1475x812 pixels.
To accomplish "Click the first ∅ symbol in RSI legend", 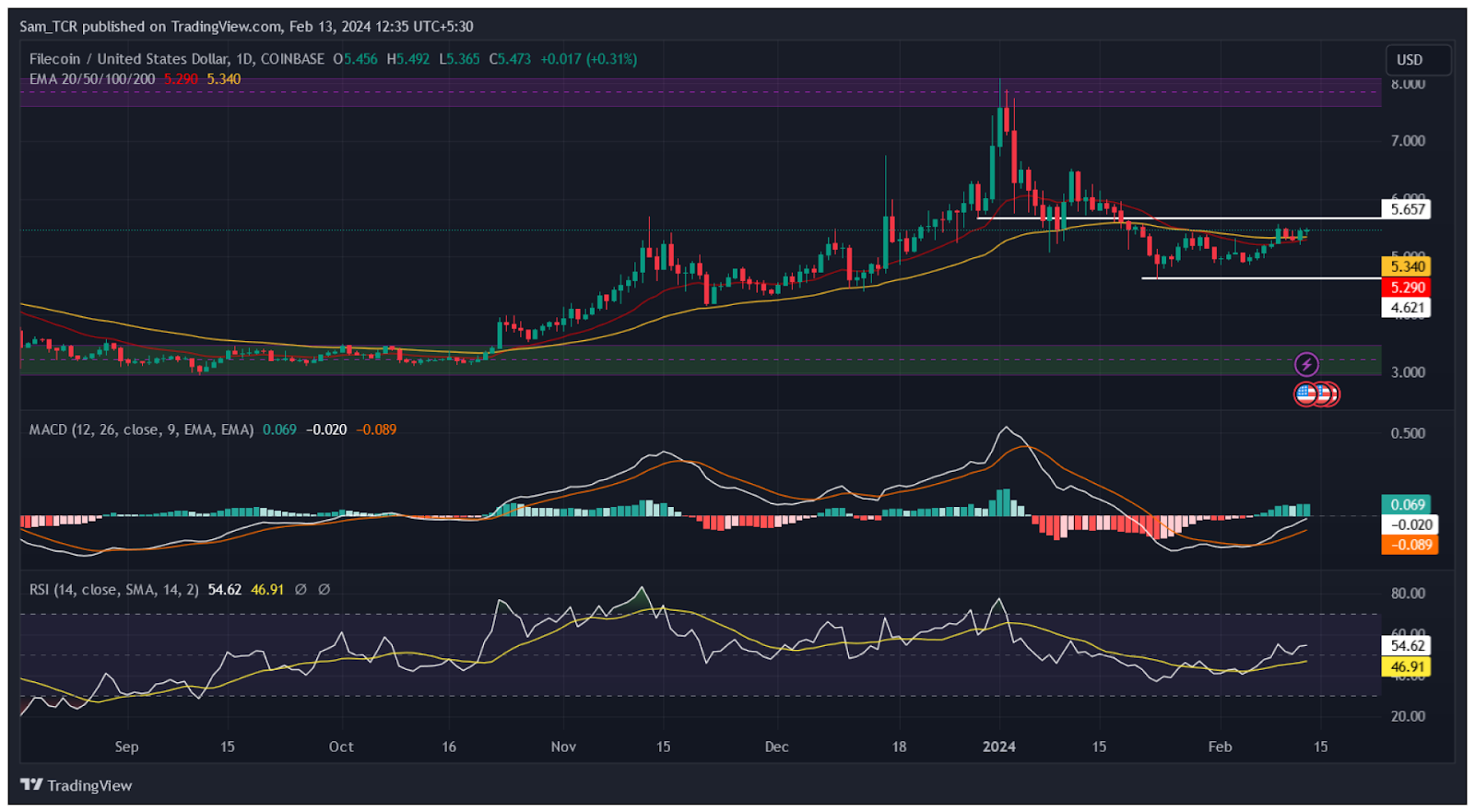I will click(301, 590).
